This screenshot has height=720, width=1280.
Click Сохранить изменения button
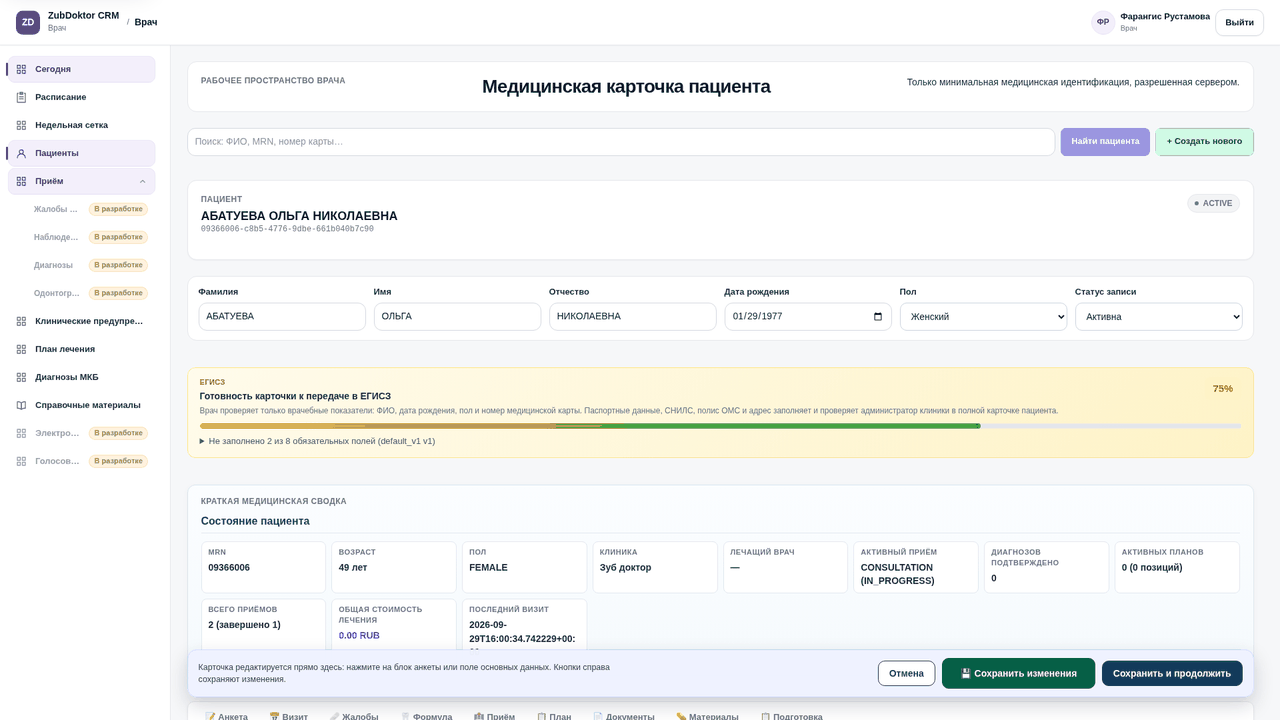click(x=1018, y=673)
